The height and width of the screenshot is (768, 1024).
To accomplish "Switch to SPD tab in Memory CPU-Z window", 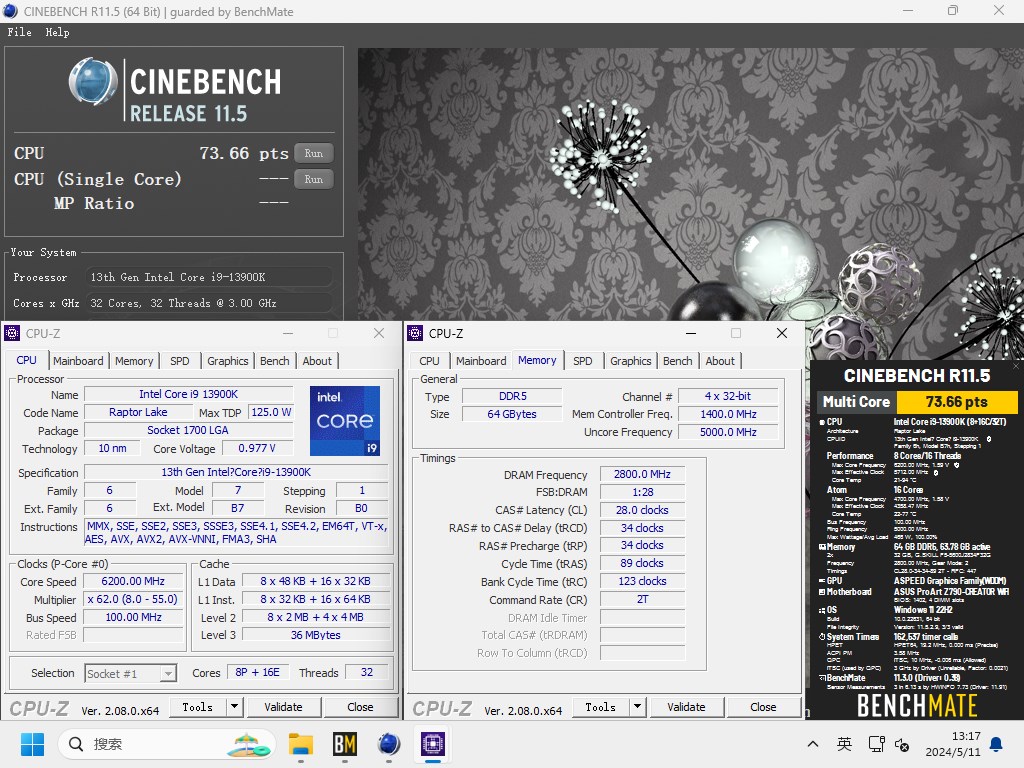I will (583, 361).
